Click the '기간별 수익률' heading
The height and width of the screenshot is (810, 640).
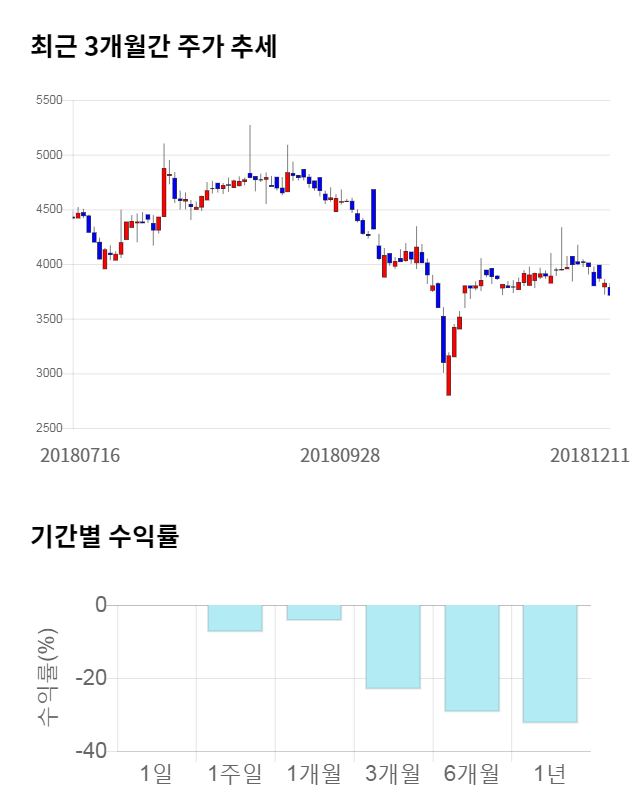(x=104, y=537)
